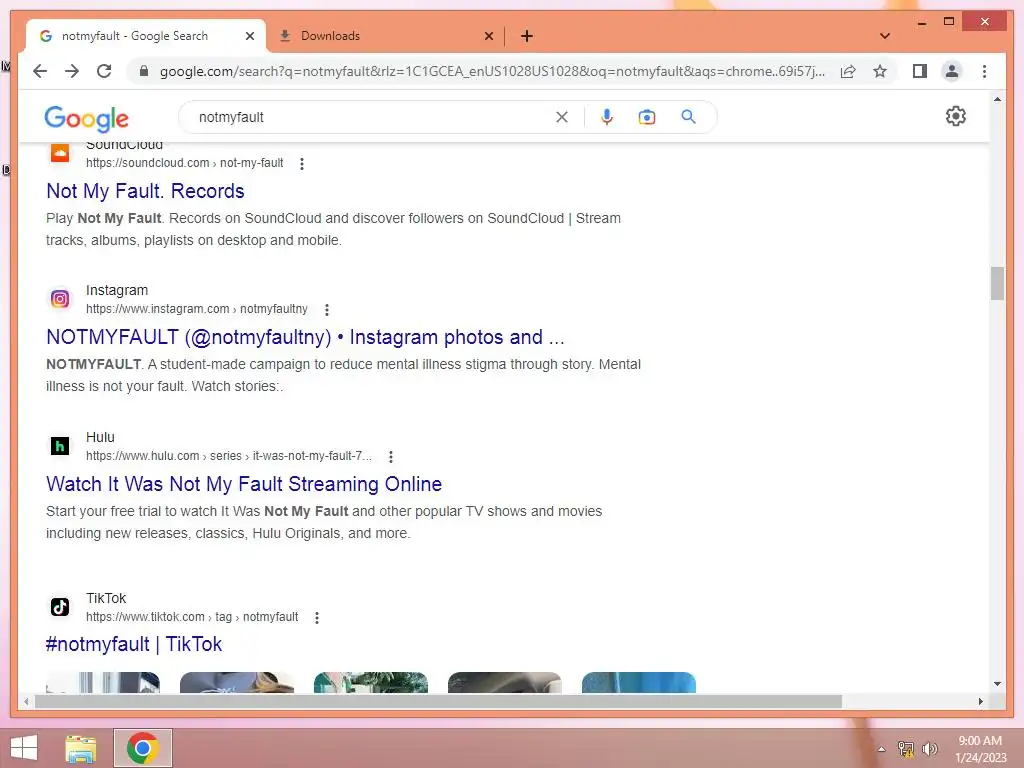This screenshot has height=768, width=1024.
Task: Open the second TikTok video thumbnail
Action: [236, 682]
